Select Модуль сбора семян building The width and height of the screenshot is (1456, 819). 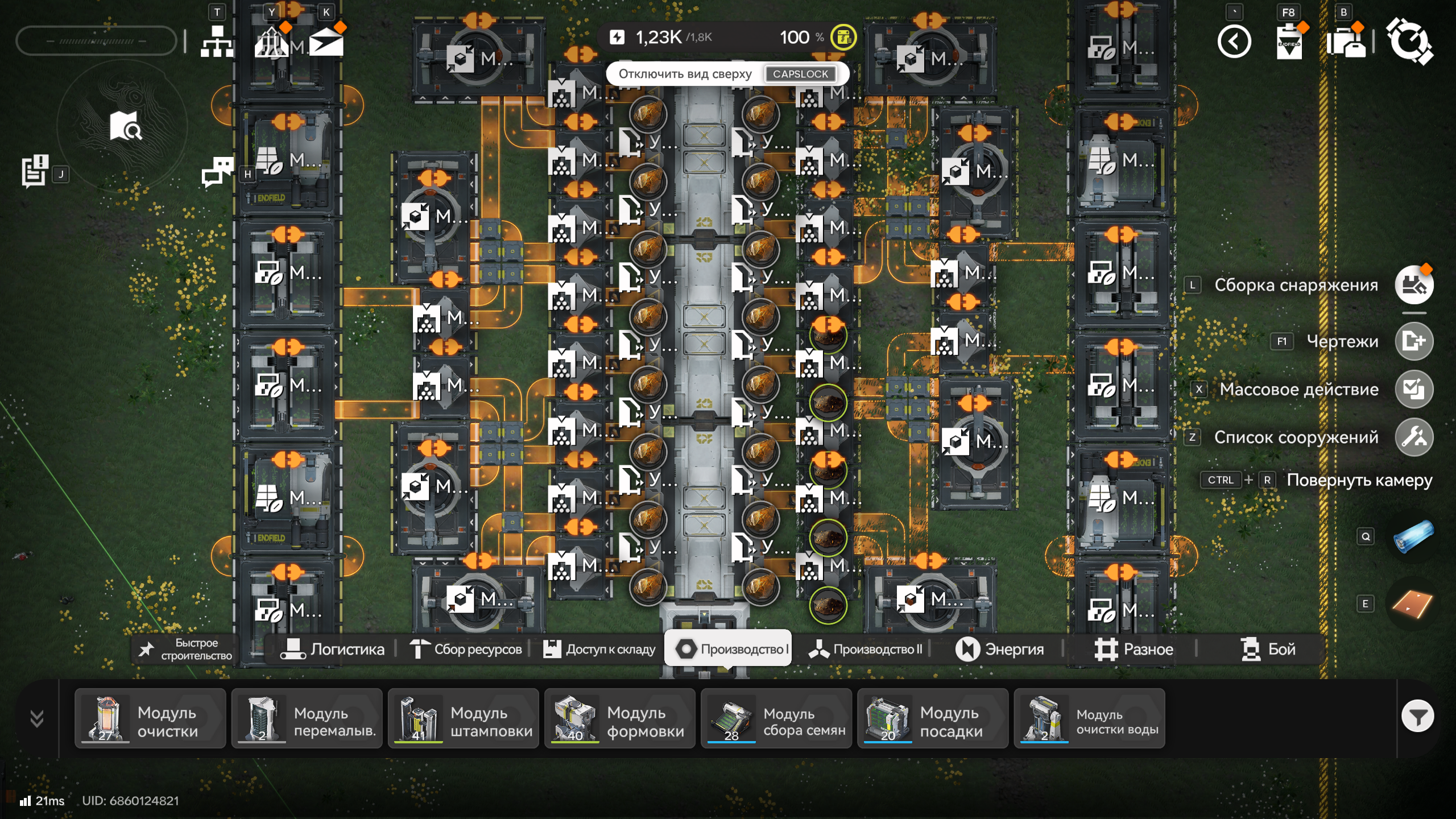776,718
